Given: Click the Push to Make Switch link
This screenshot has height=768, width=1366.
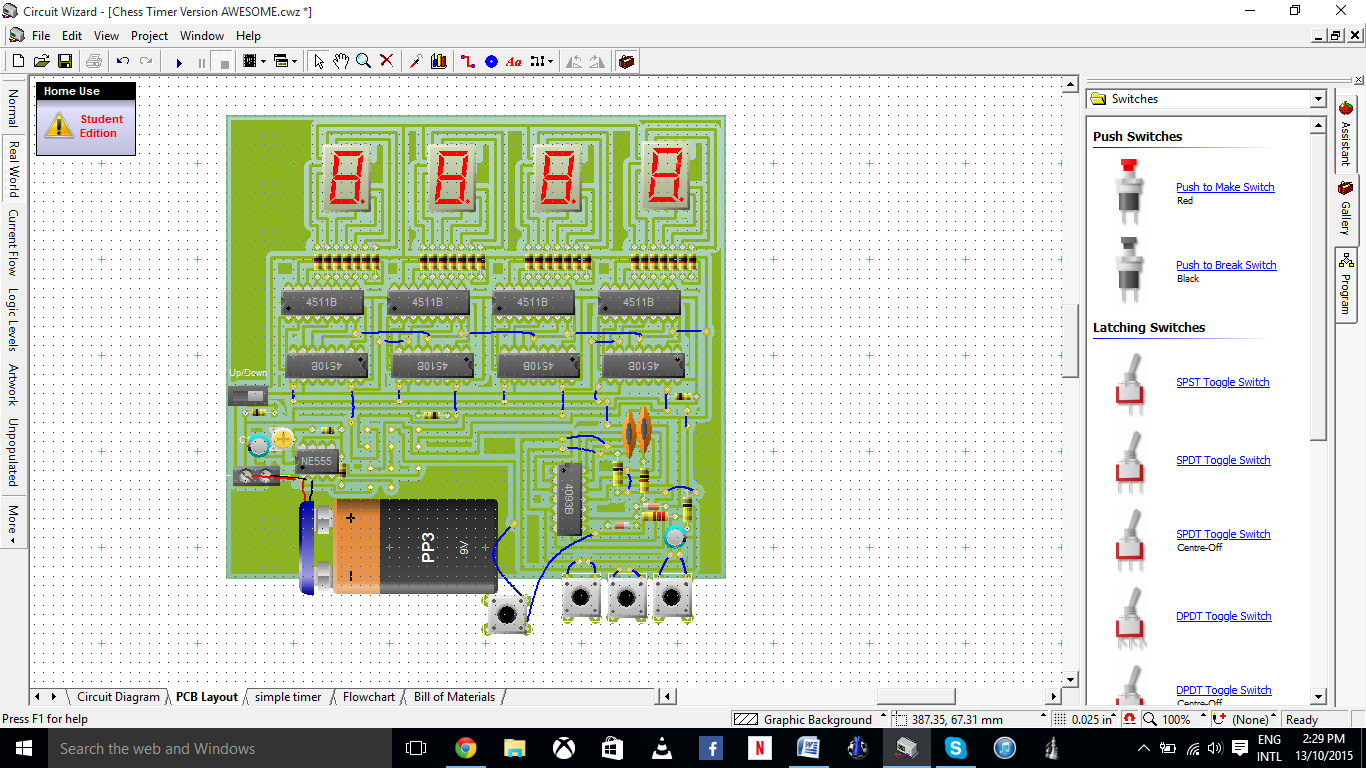Looking at the screenshot, I should (1225, 187).
